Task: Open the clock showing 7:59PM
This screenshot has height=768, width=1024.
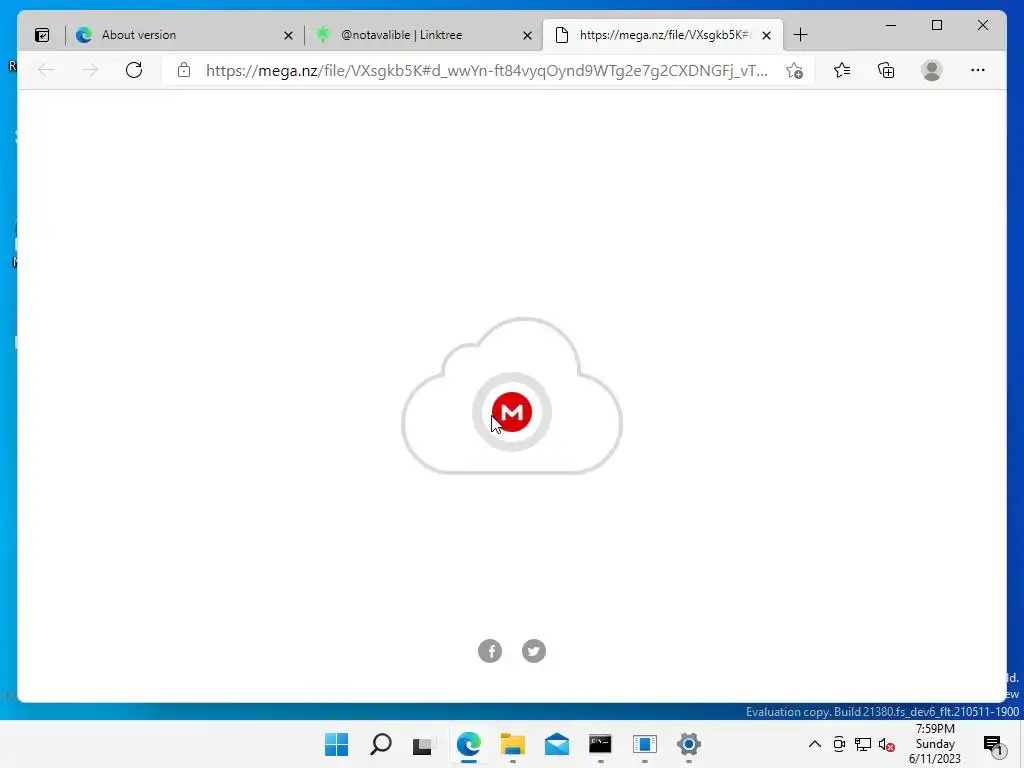Action: pyautogui.click(x=935, y=744)
